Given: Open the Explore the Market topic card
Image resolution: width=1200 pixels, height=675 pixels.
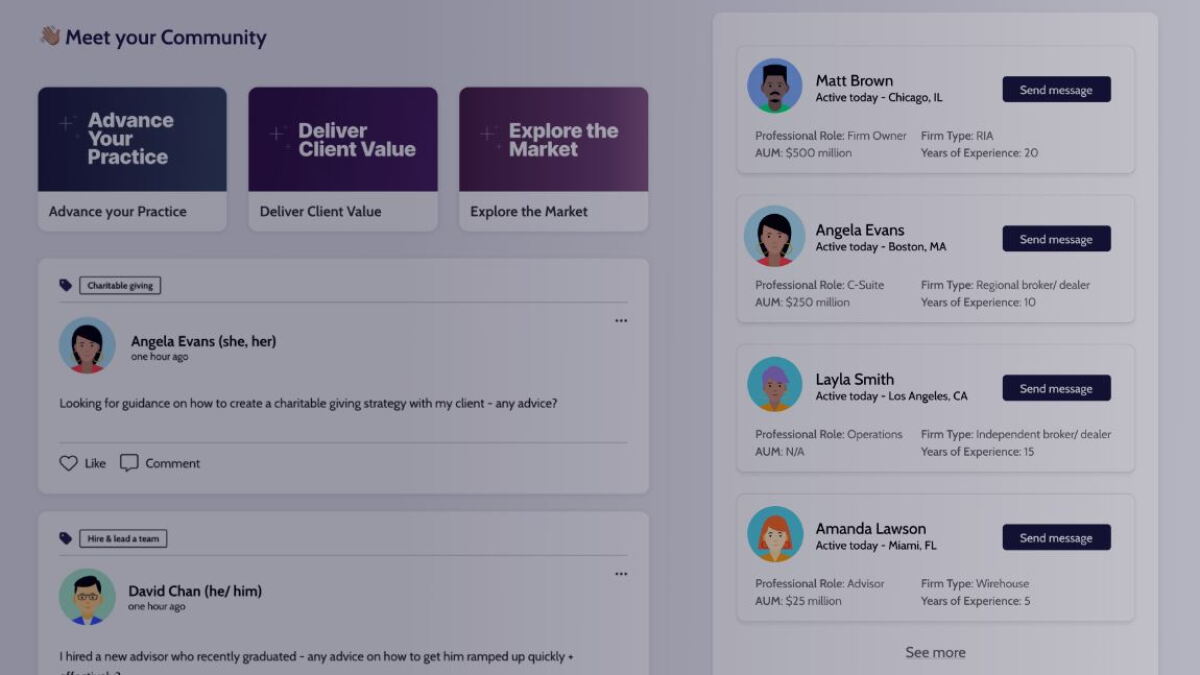Looking at the screenshot, I should (x=553, y=159).
